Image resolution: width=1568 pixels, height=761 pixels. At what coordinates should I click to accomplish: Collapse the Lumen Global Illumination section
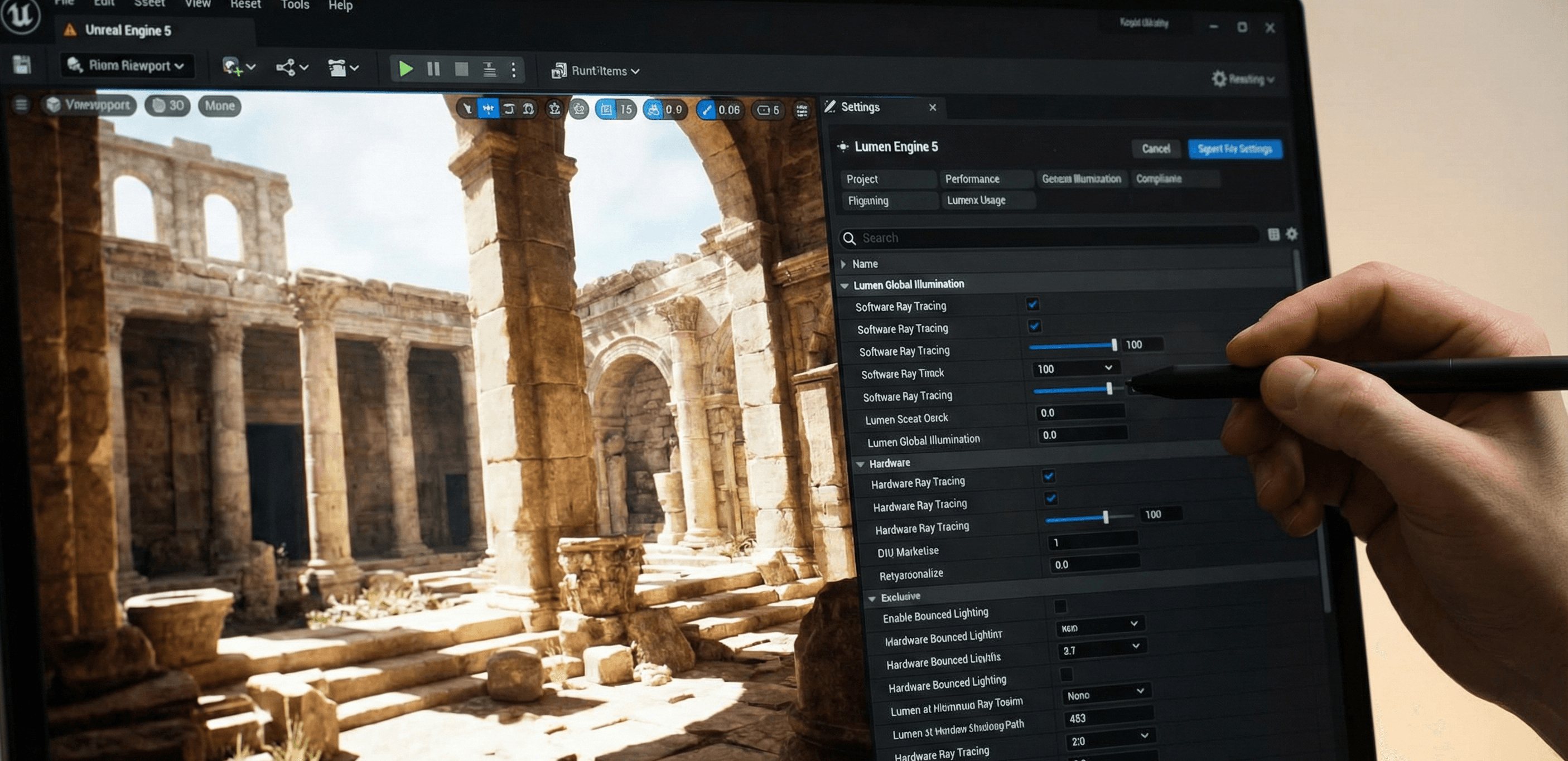coord(845,285)
